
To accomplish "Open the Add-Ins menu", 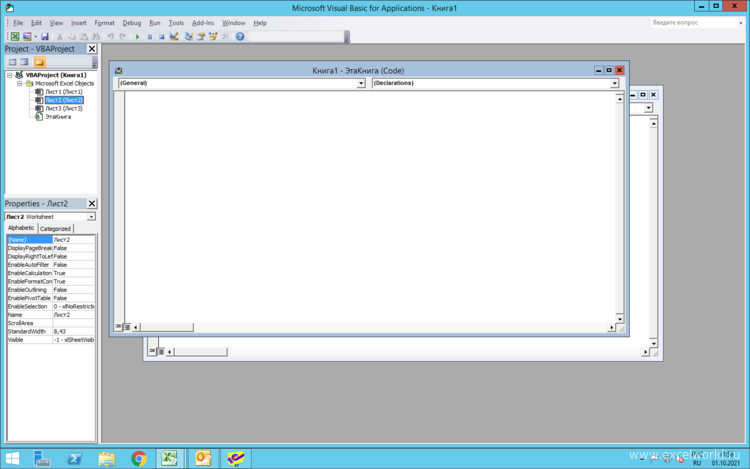I will [x=203, y=23].
